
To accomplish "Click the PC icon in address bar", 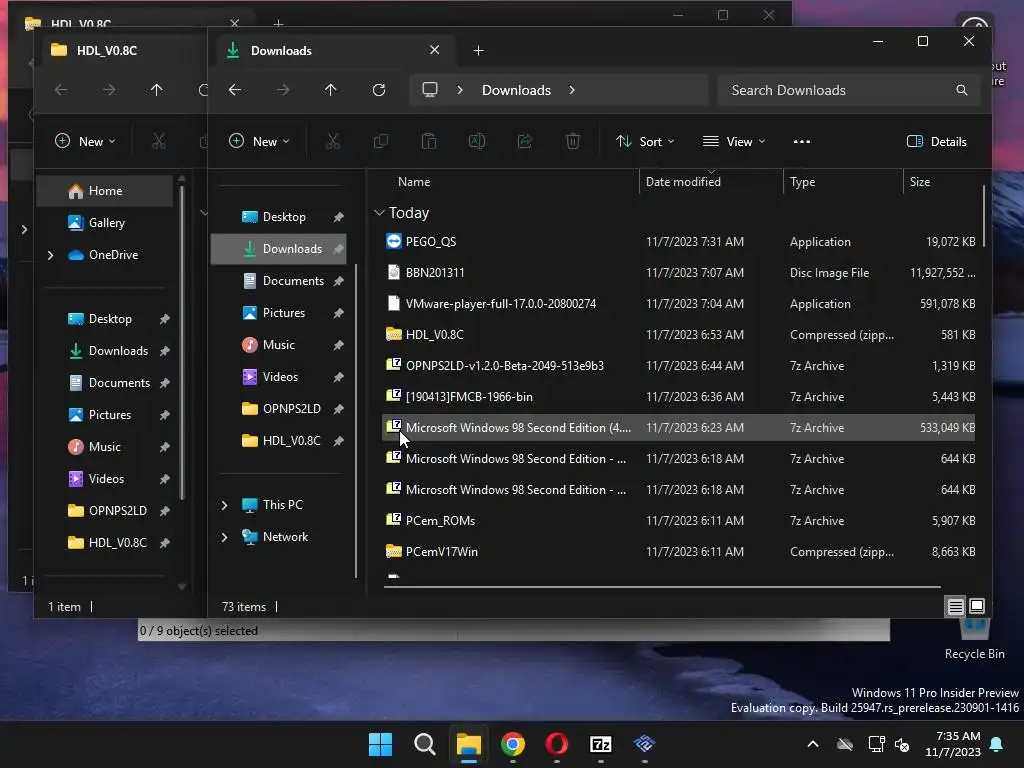I will point(430,89).
